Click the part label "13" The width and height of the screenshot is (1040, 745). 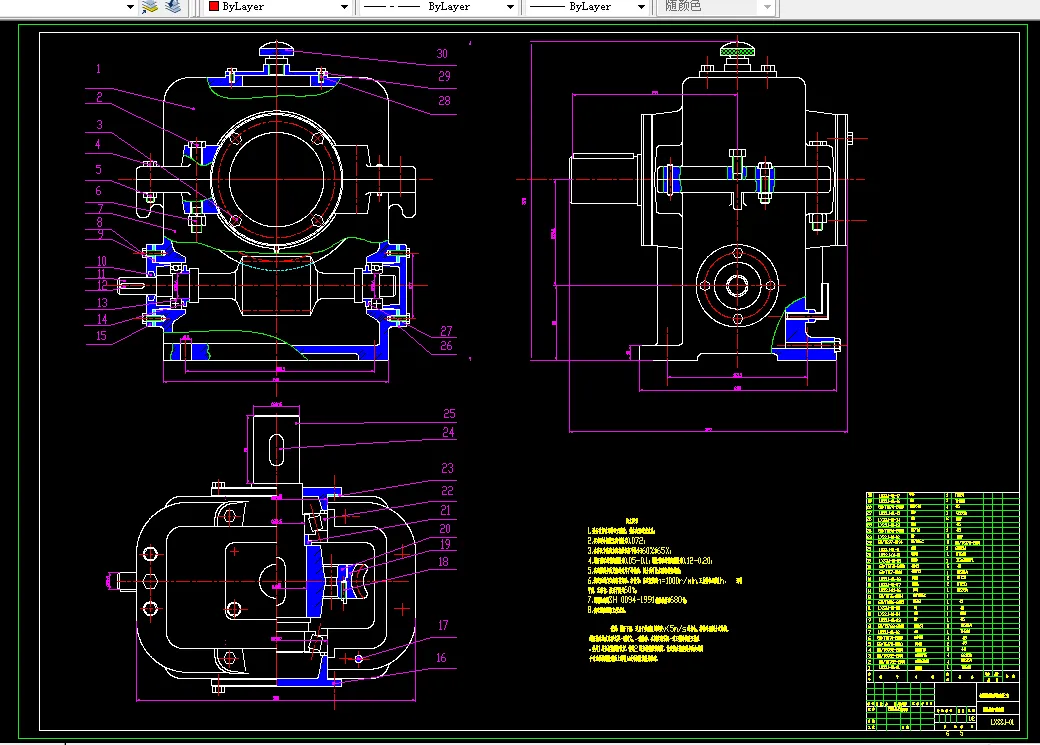click(102, 303)
